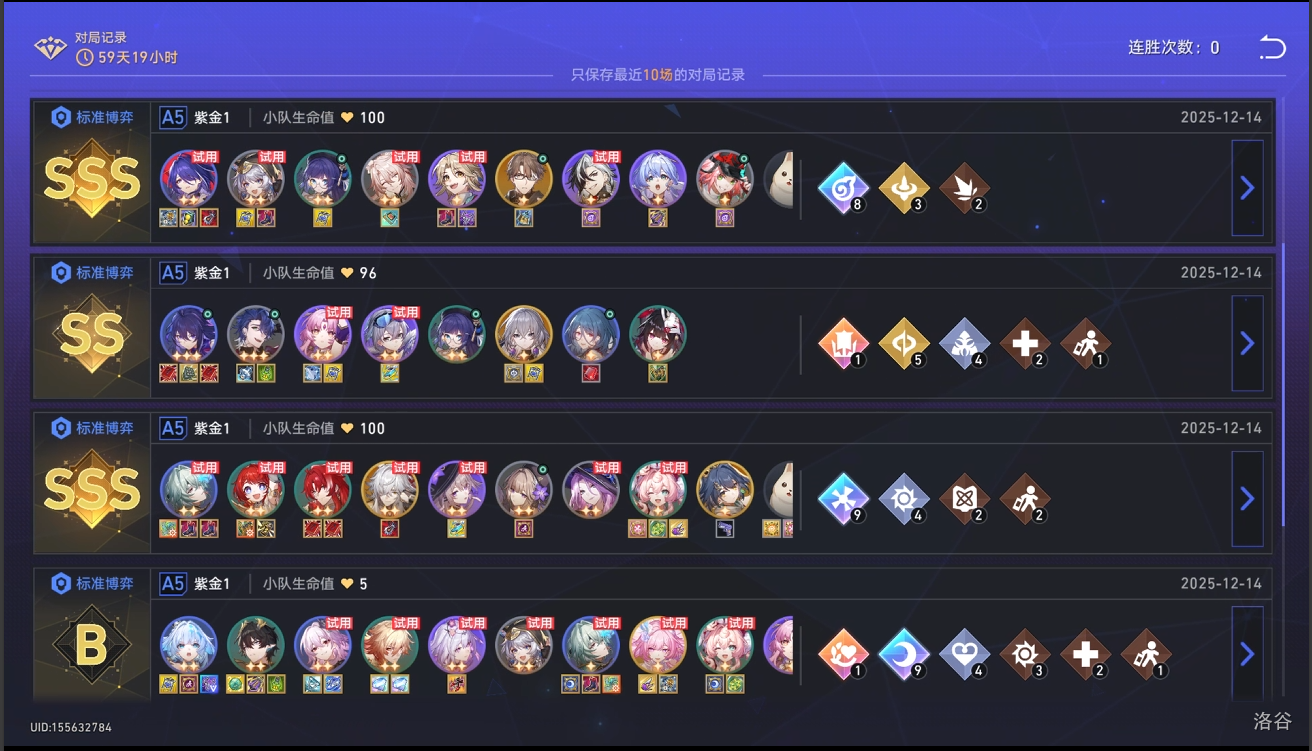Click the glasses character portrait in first row
The image size is (1312, 751).
(x=524, y=179)
